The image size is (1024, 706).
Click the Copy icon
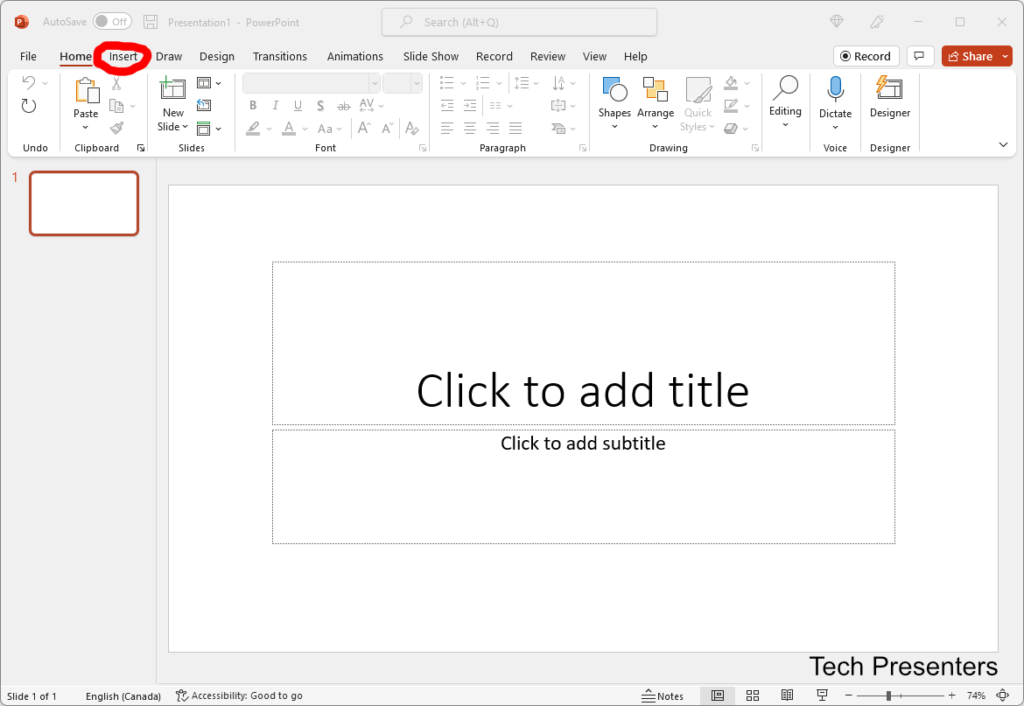coord(116,106)
